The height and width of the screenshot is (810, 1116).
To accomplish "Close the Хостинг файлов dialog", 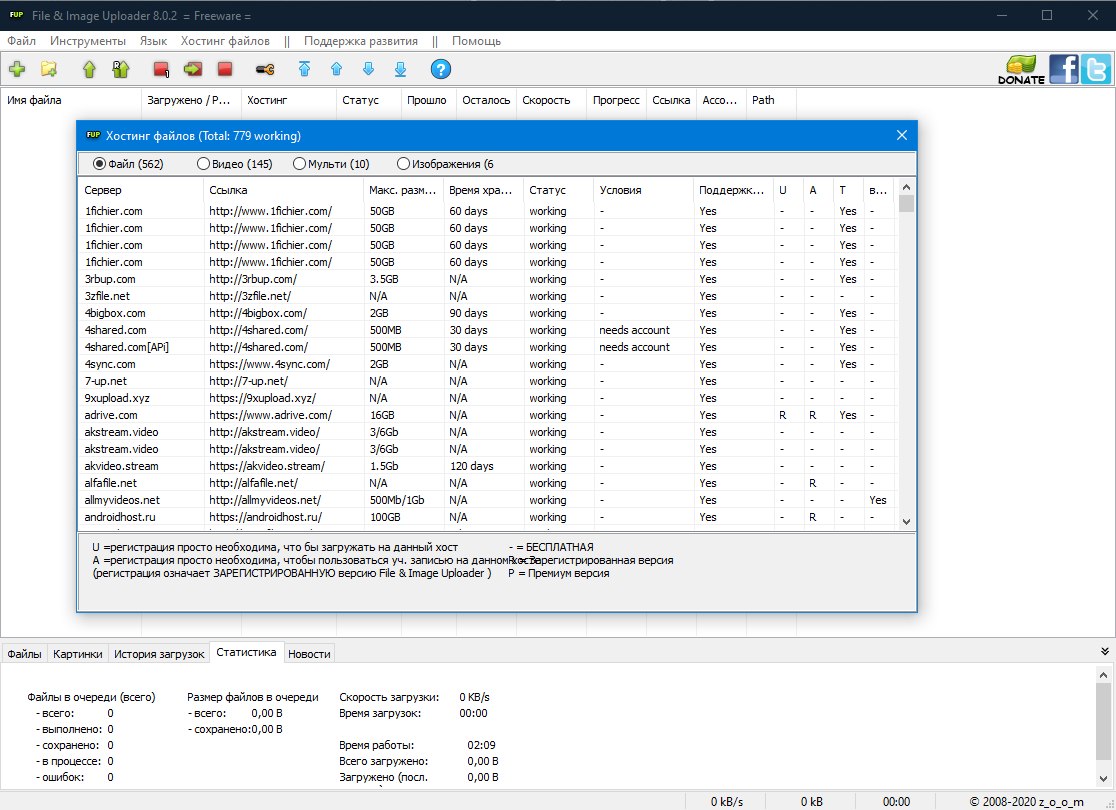I will pyautogui.click(x=902, y=135).
